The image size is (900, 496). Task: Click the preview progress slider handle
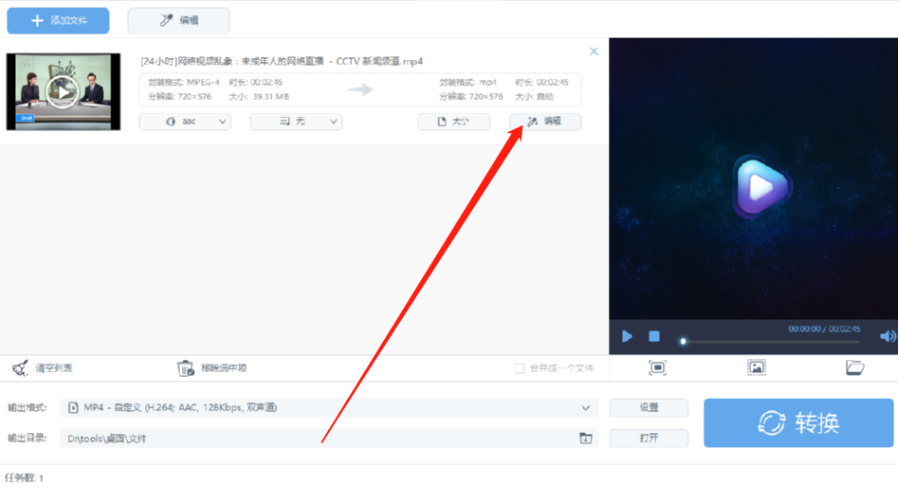point(683,342)
